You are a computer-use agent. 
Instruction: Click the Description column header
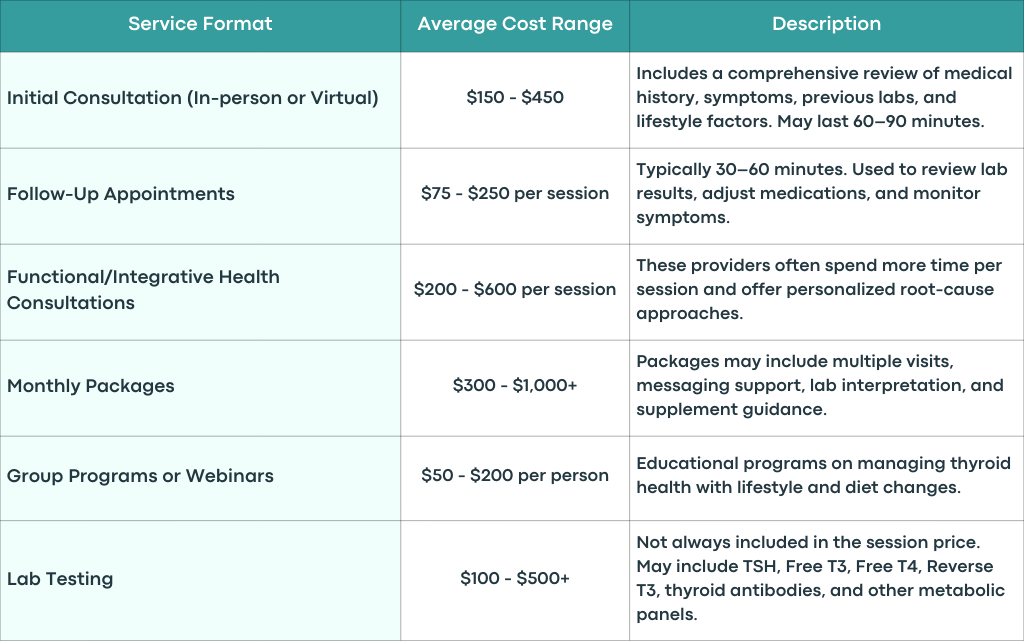(826, 24)
